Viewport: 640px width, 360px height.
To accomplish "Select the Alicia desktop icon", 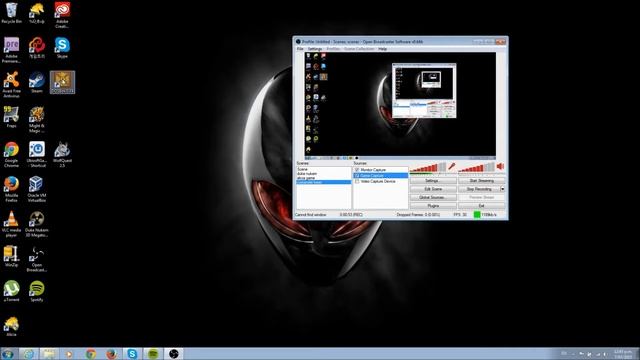I will click(11, 327).
